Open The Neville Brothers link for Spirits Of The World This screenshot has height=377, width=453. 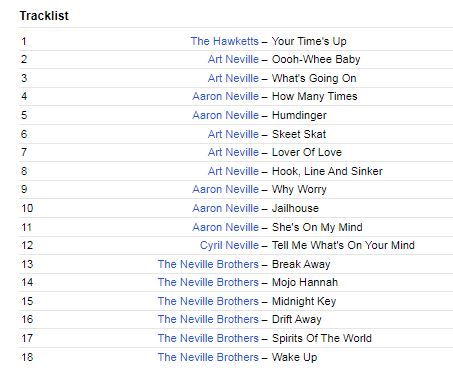[x=208, y=338]
